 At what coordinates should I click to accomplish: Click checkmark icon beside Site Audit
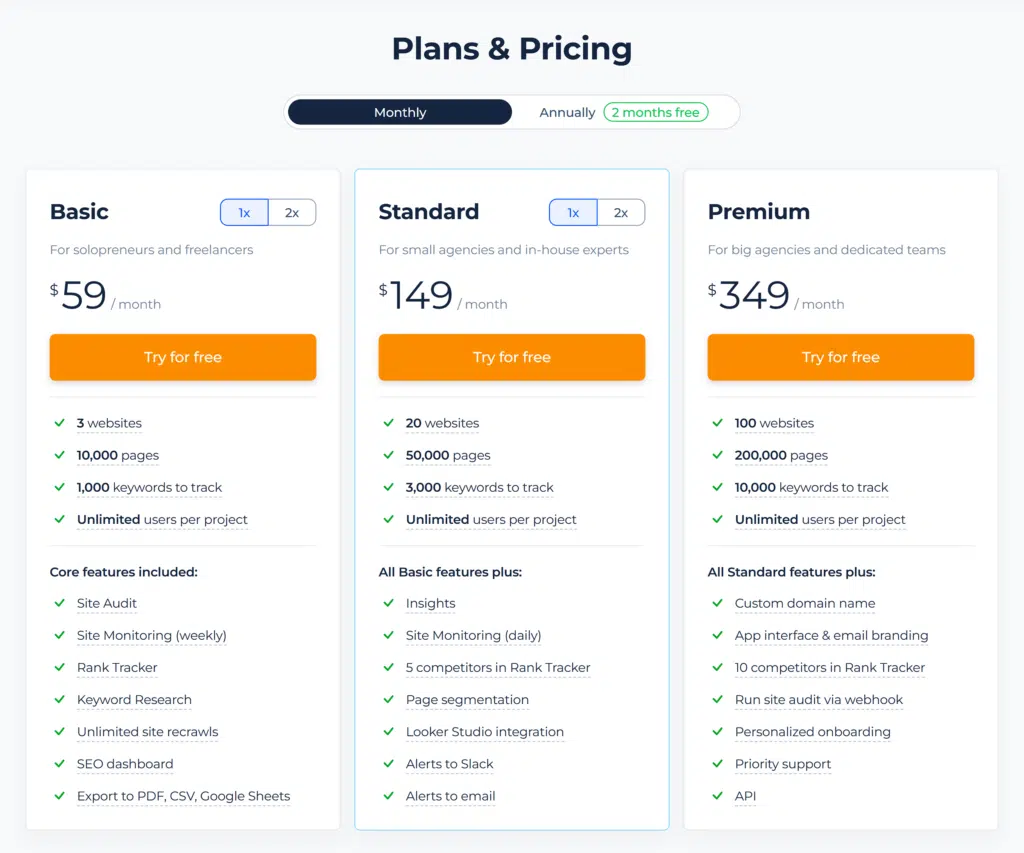[60, 603]
